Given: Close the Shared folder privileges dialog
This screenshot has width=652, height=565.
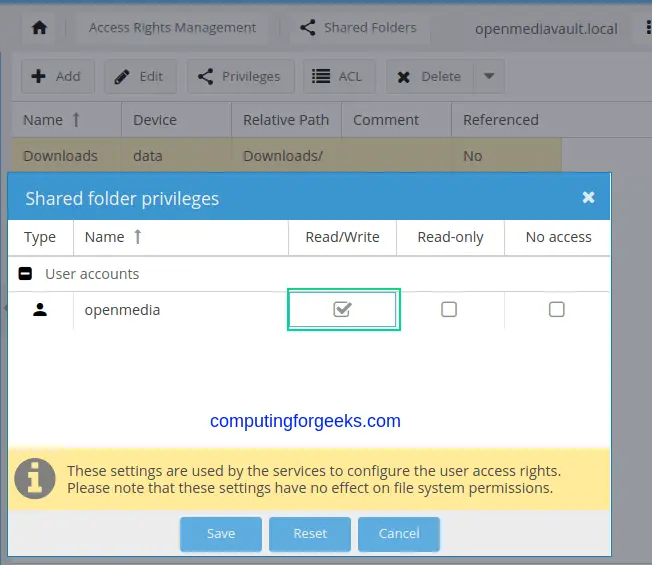Looking at the screenshot, I should pyautogui.click(x=588, y=197).
